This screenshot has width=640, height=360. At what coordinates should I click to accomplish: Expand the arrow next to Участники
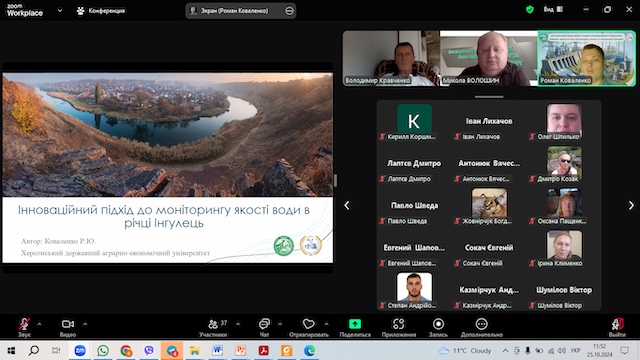[238, 324]
